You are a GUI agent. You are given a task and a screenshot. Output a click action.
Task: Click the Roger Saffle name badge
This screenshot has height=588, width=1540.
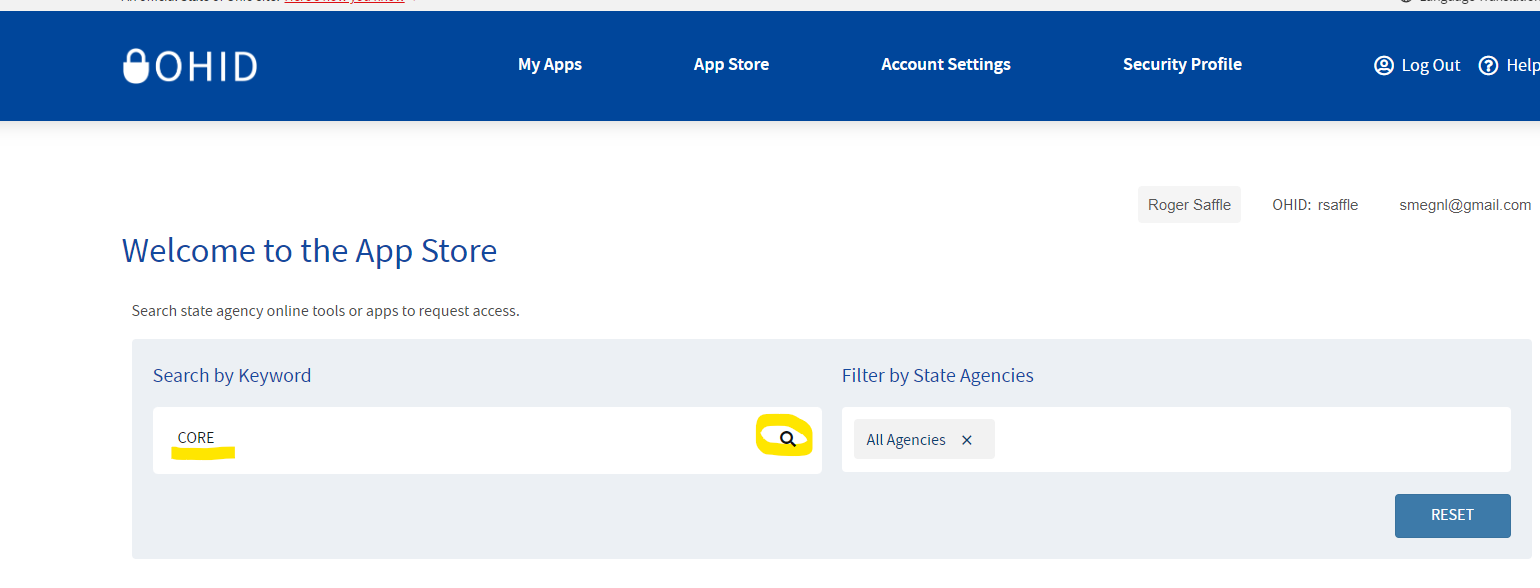(1189, 204)
